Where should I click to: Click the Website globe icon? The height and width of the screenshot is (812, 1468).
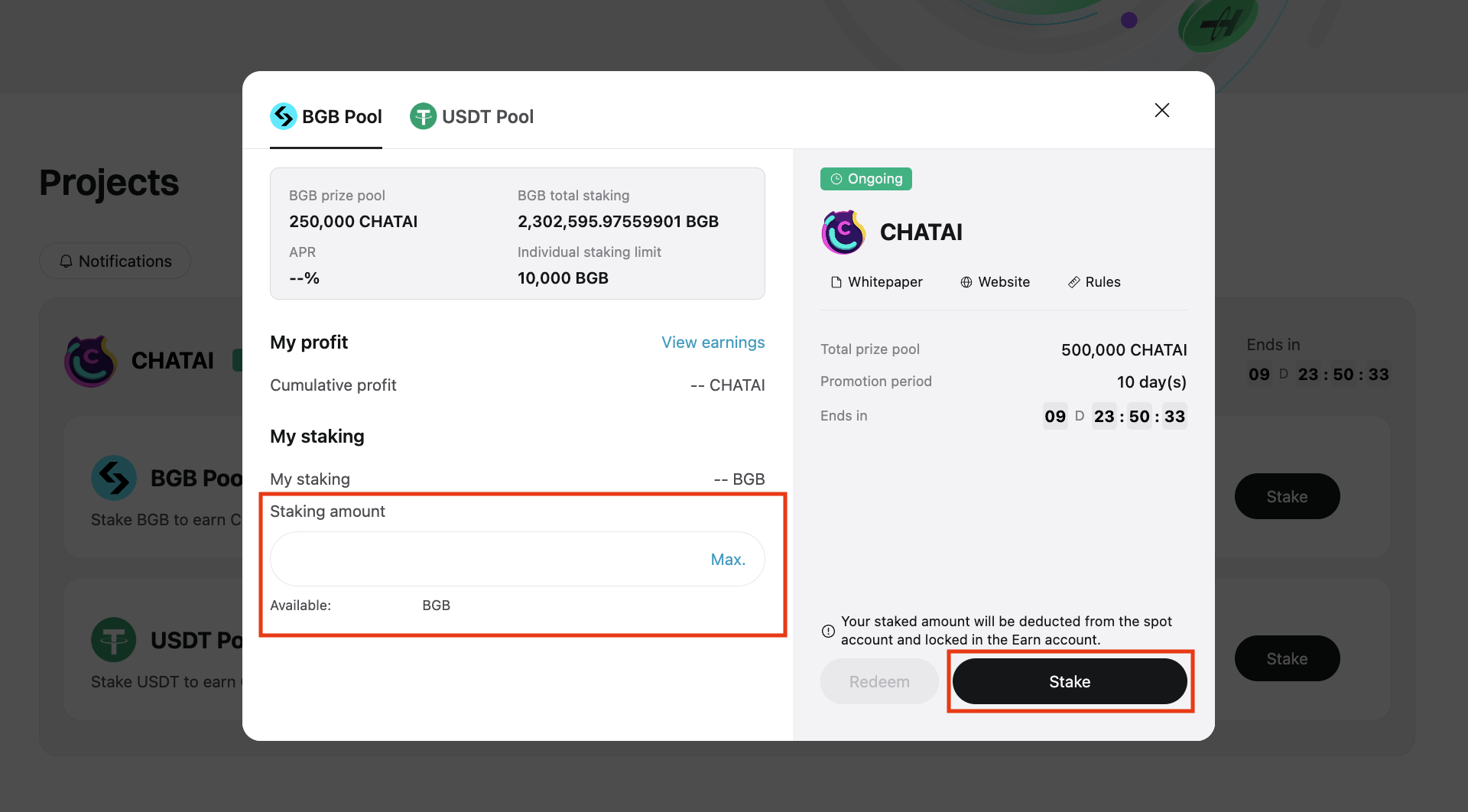coord(966,282)
